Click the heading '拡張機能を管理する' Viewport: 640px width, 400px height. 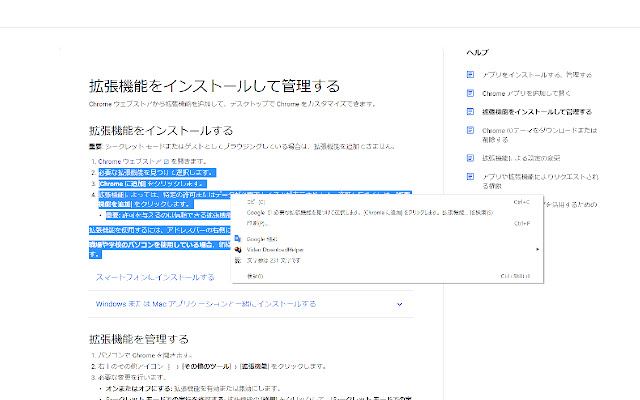[x=139, y=339]
